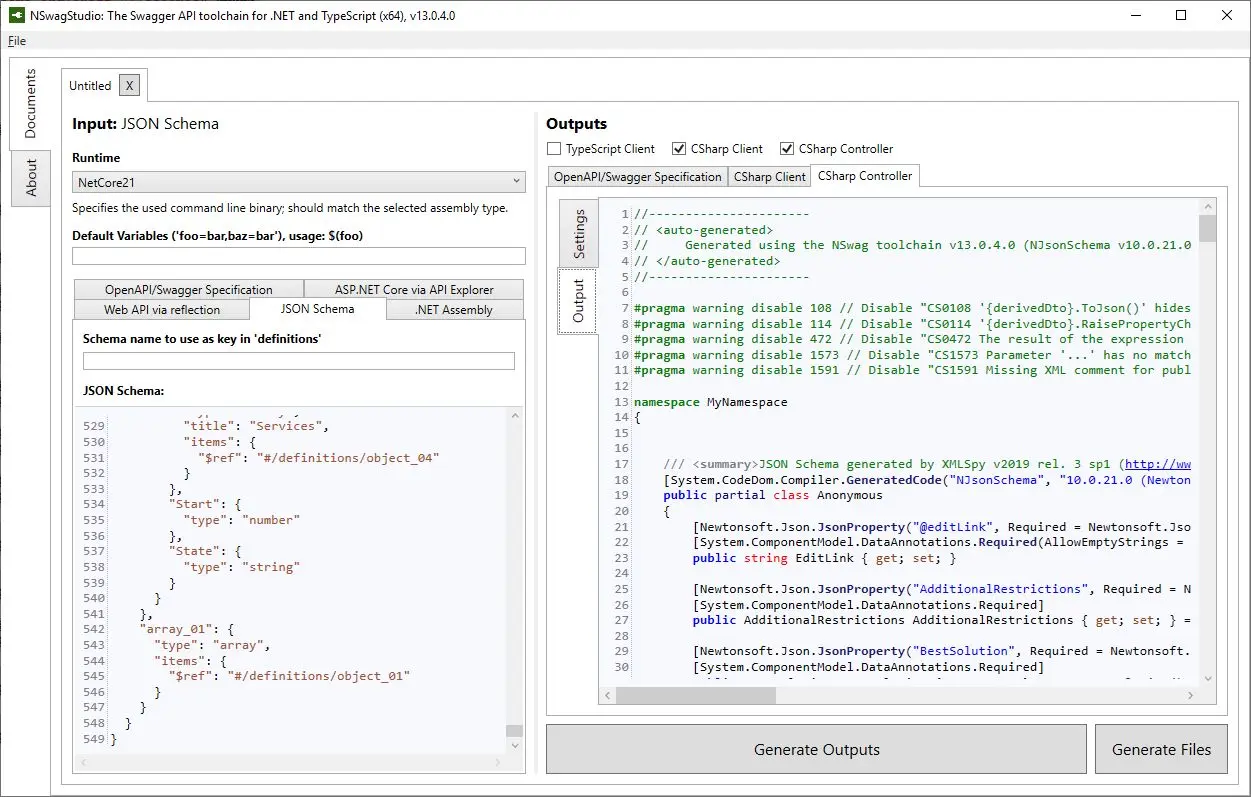Image resolution: width=1251 pixels, height=797 pixels.
Task: Select the Web API via reflection tab
Action: 162,310
